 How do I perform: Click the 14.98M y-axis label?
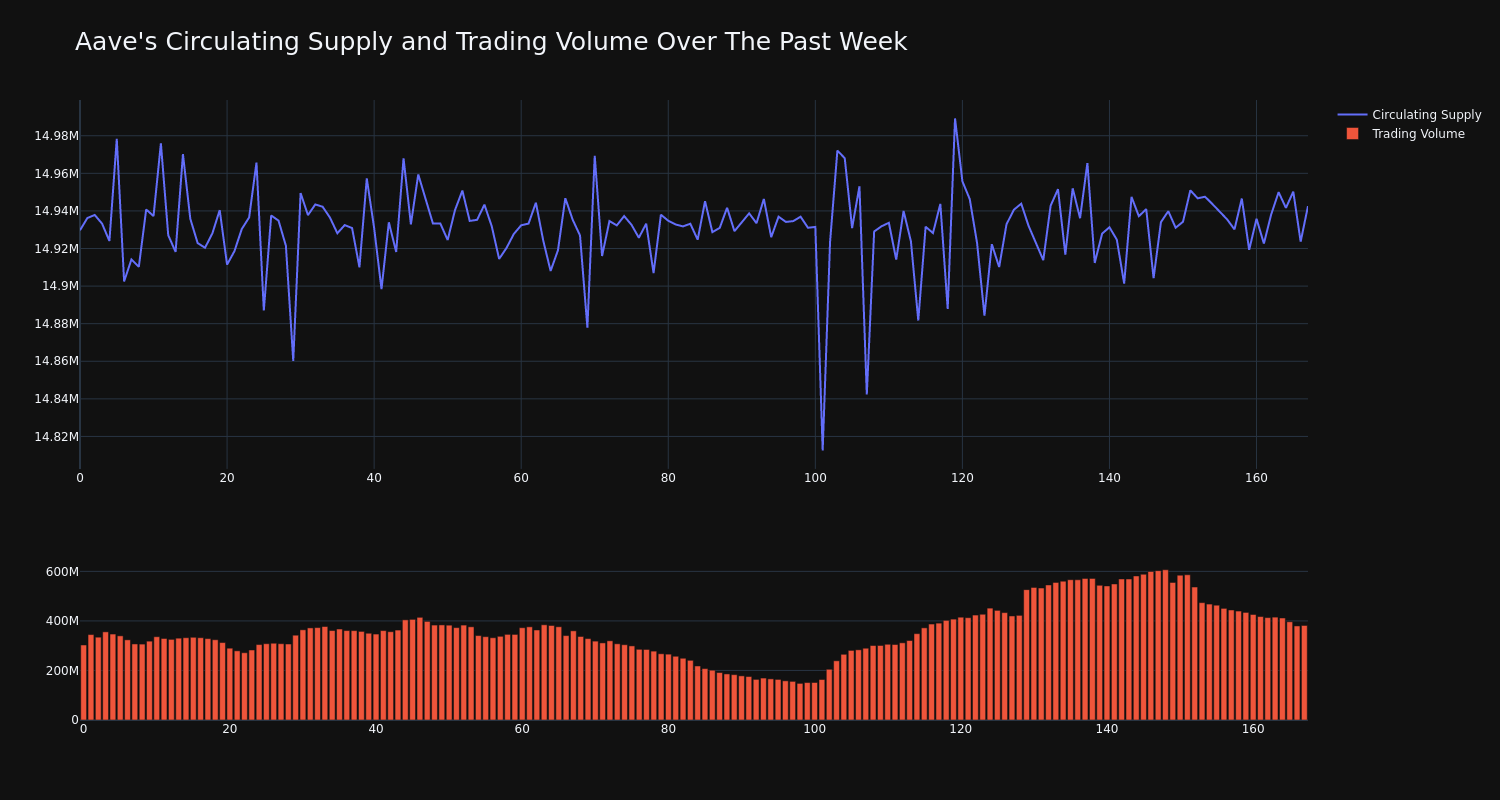[56, 136]
